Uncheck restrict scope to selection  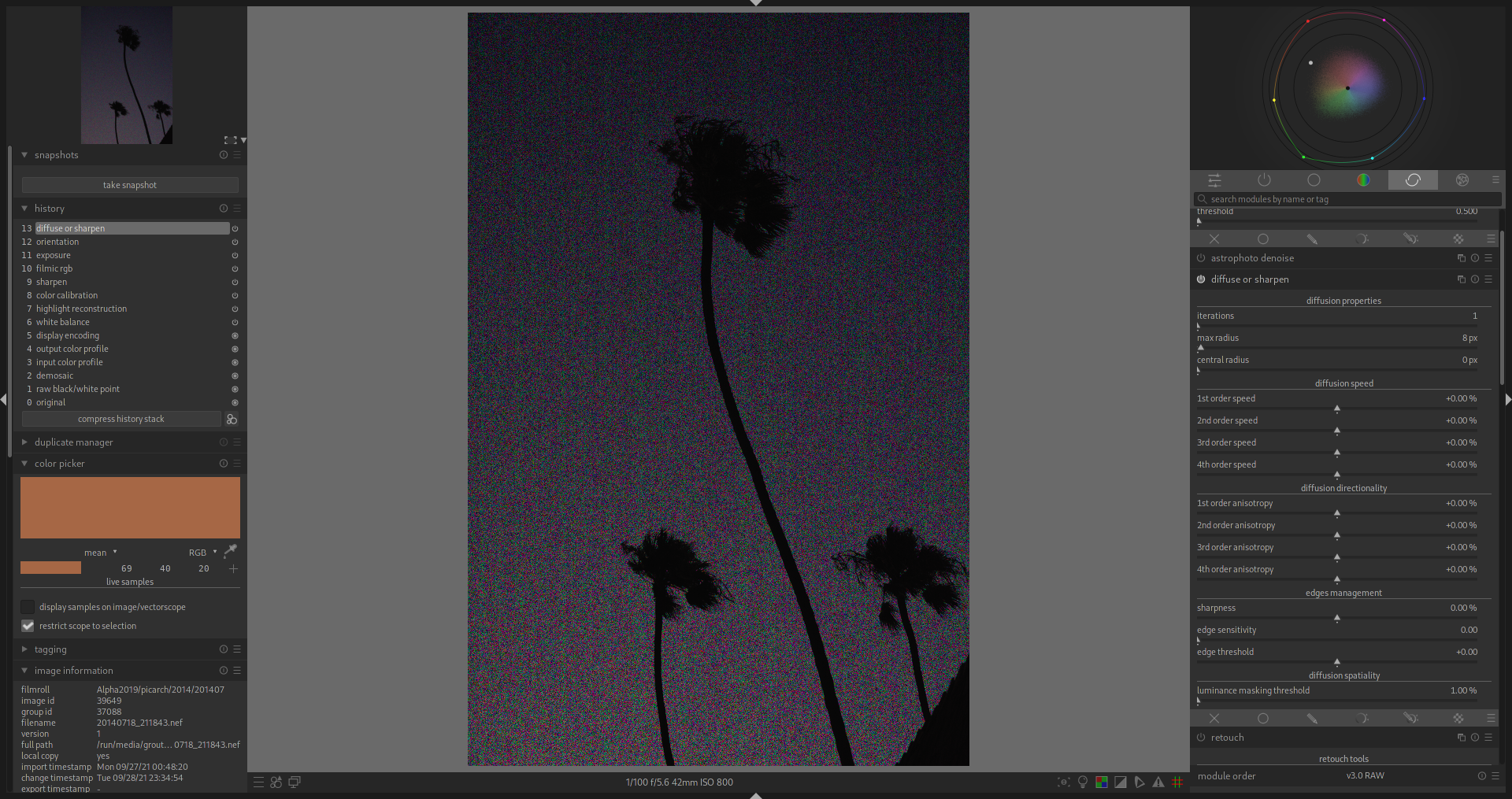28,626
